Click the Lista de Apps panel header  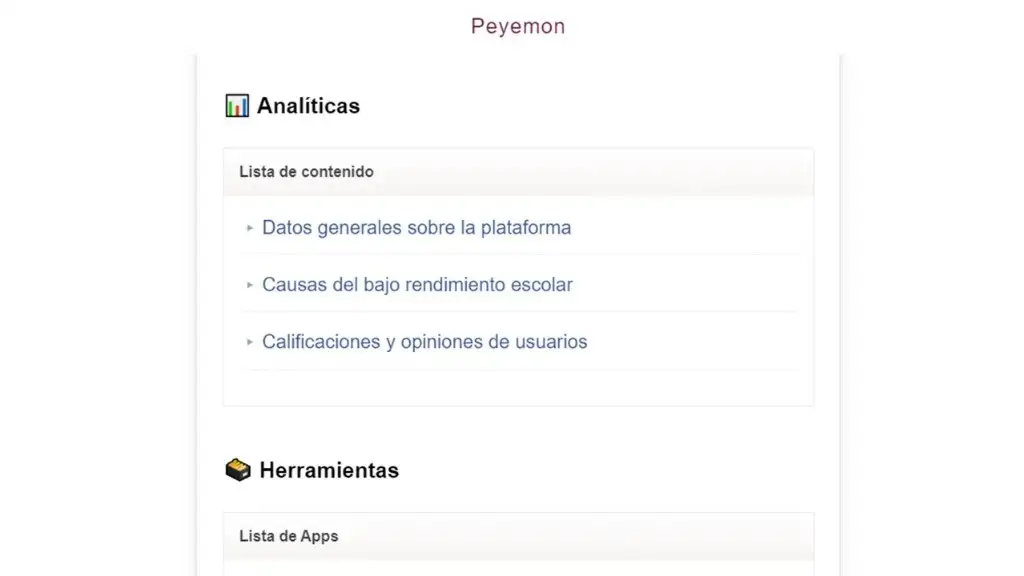click(519, 536)
